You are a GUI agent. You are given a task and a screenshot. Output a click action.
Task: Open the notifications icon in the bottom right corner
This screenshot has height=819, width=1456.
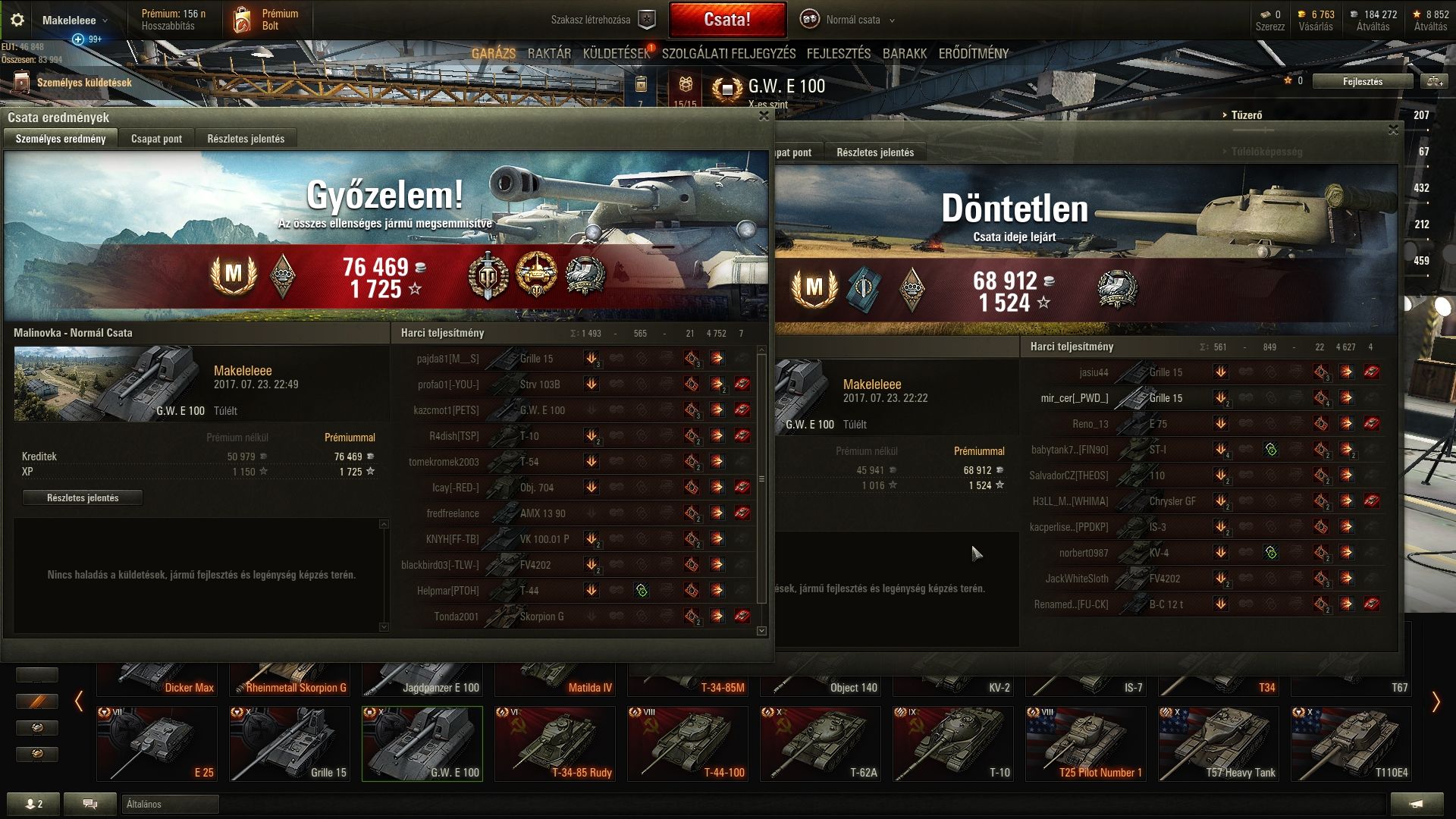point(1417,804)
